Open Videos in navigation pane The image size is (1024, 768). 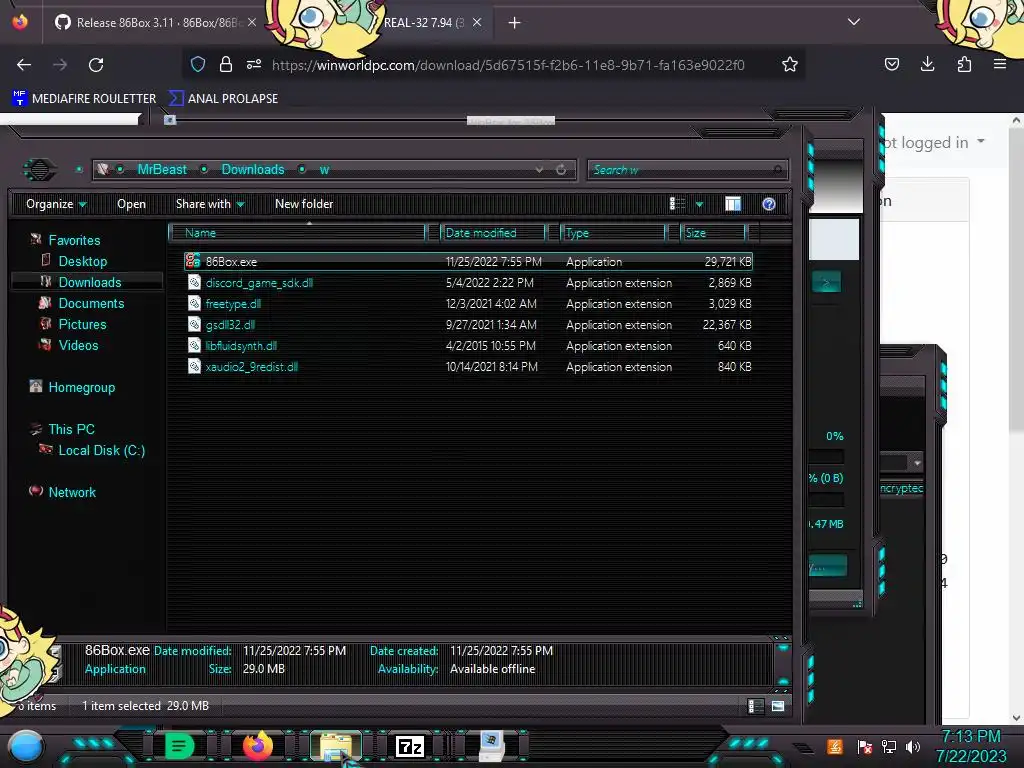point(78,345)
